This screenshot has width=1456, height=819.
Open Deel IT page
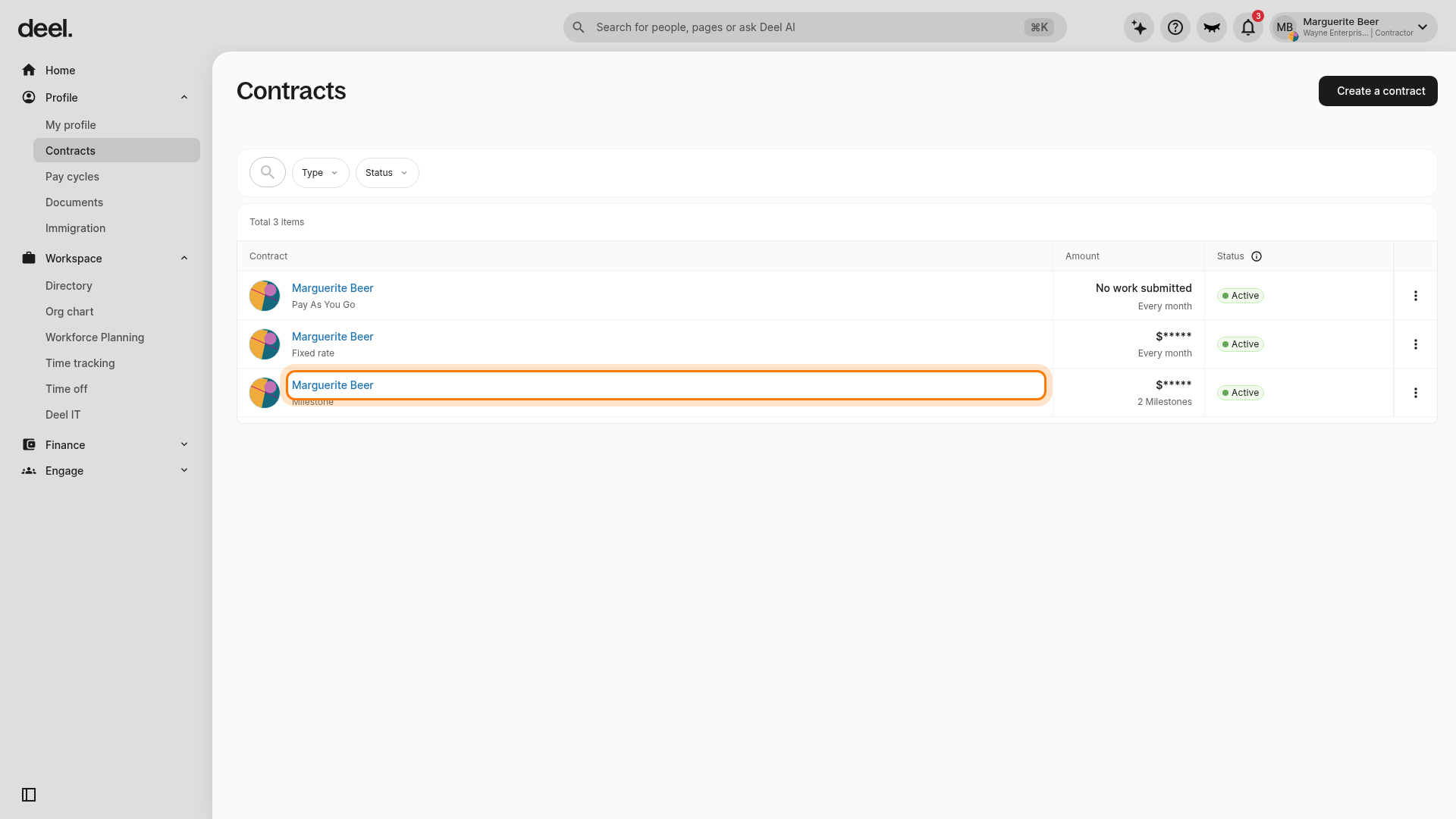pyautogui.click(x=63, y=415)
